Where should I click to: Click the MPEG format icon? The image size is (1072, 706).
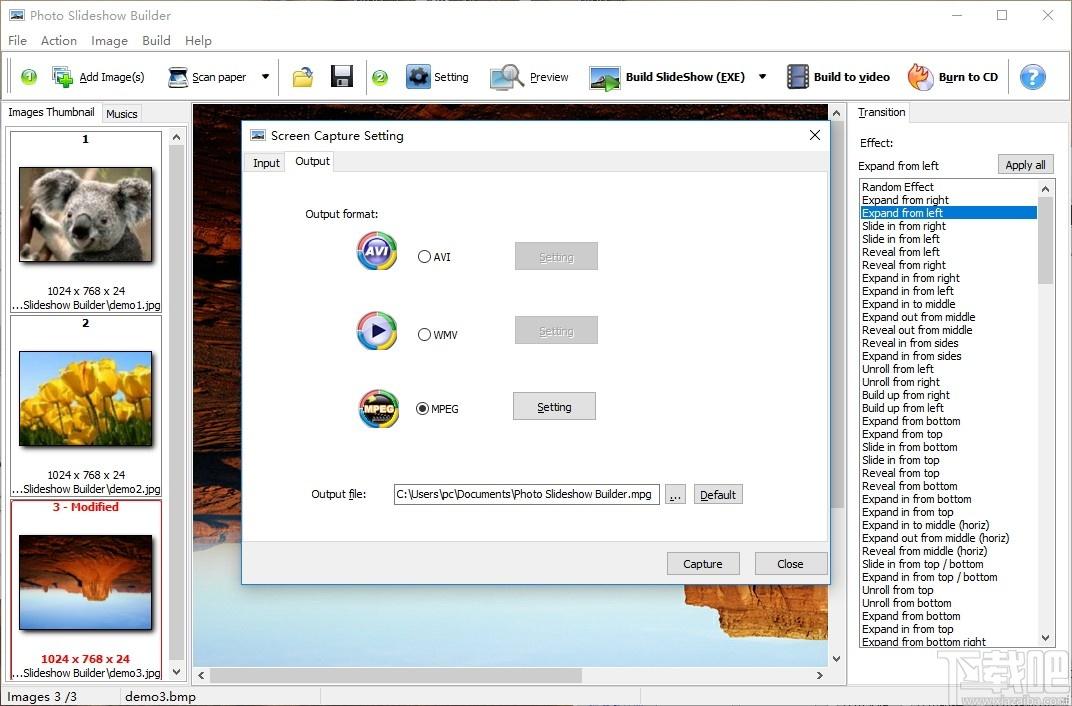pos(379,408)
